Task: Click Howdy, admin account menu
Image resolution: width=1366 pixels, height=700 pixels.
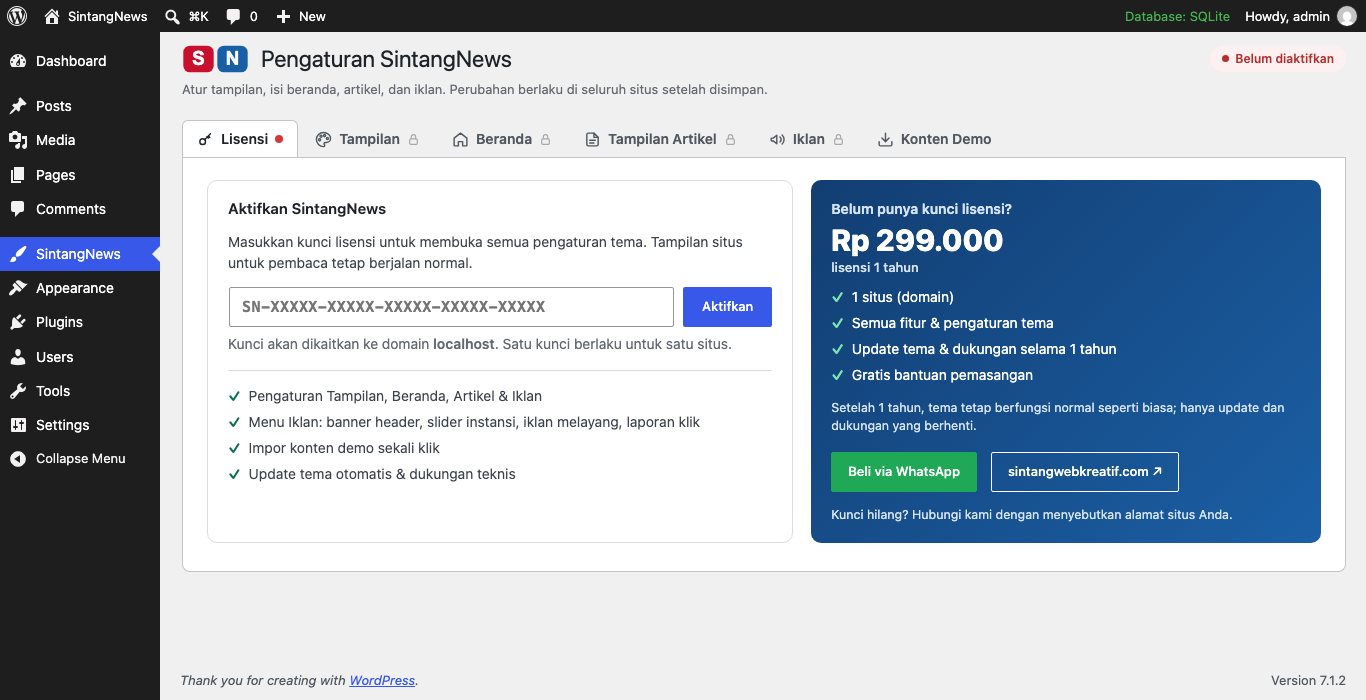Action: click(1300, 16)
